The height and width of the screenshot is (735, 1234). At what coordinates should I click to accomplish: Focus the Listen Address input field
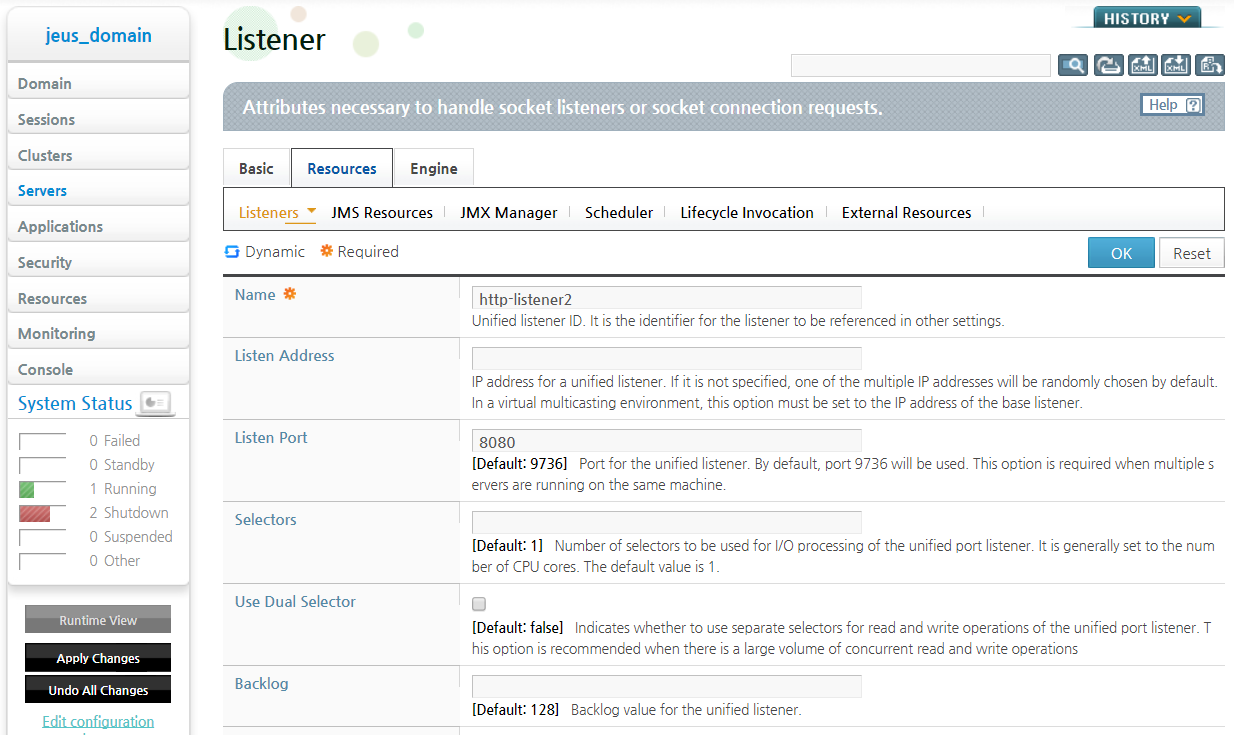666,358
